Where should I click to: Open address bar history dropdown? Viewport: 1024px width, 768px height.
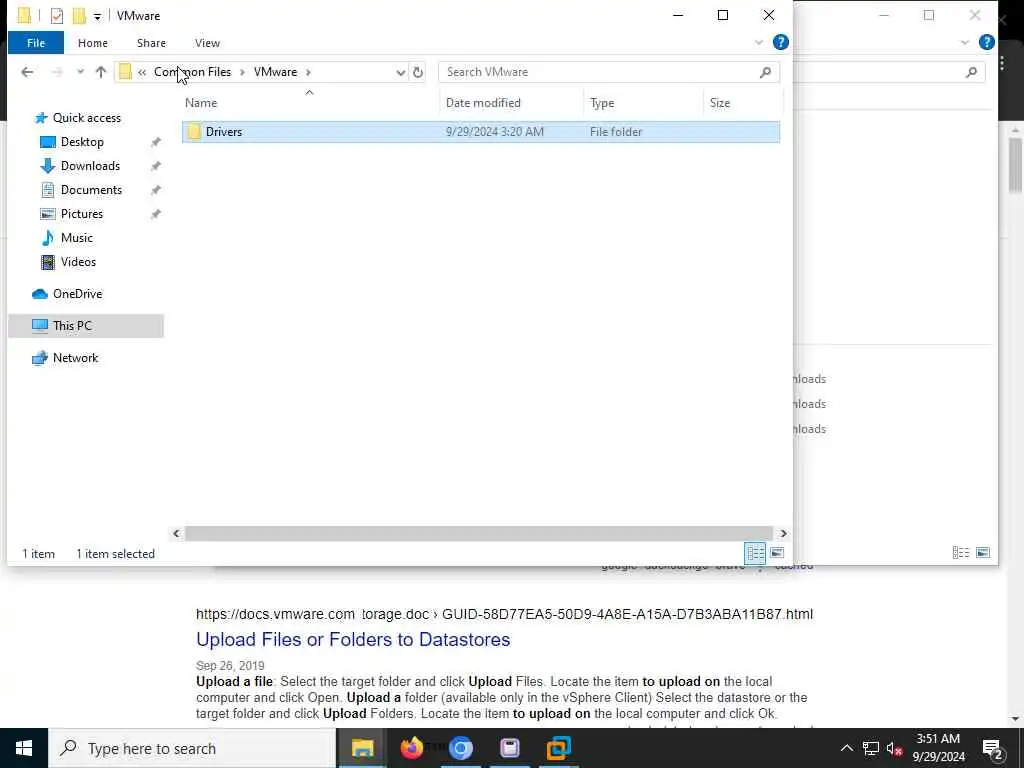coord(400,72)
